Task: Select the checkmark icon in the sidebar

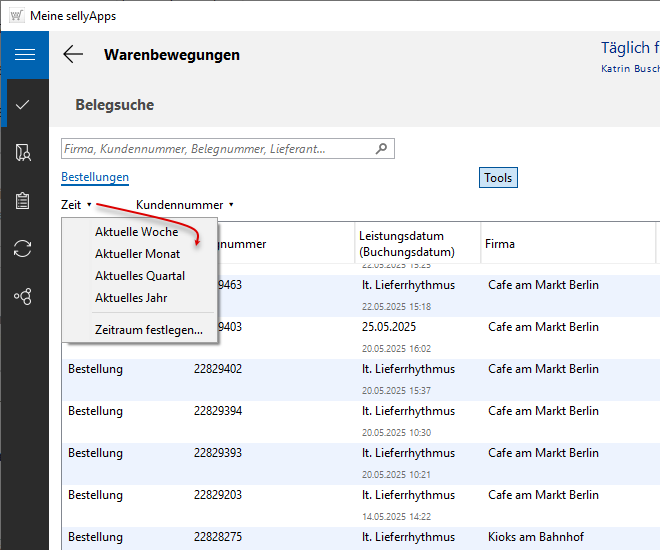Action: 23,104
